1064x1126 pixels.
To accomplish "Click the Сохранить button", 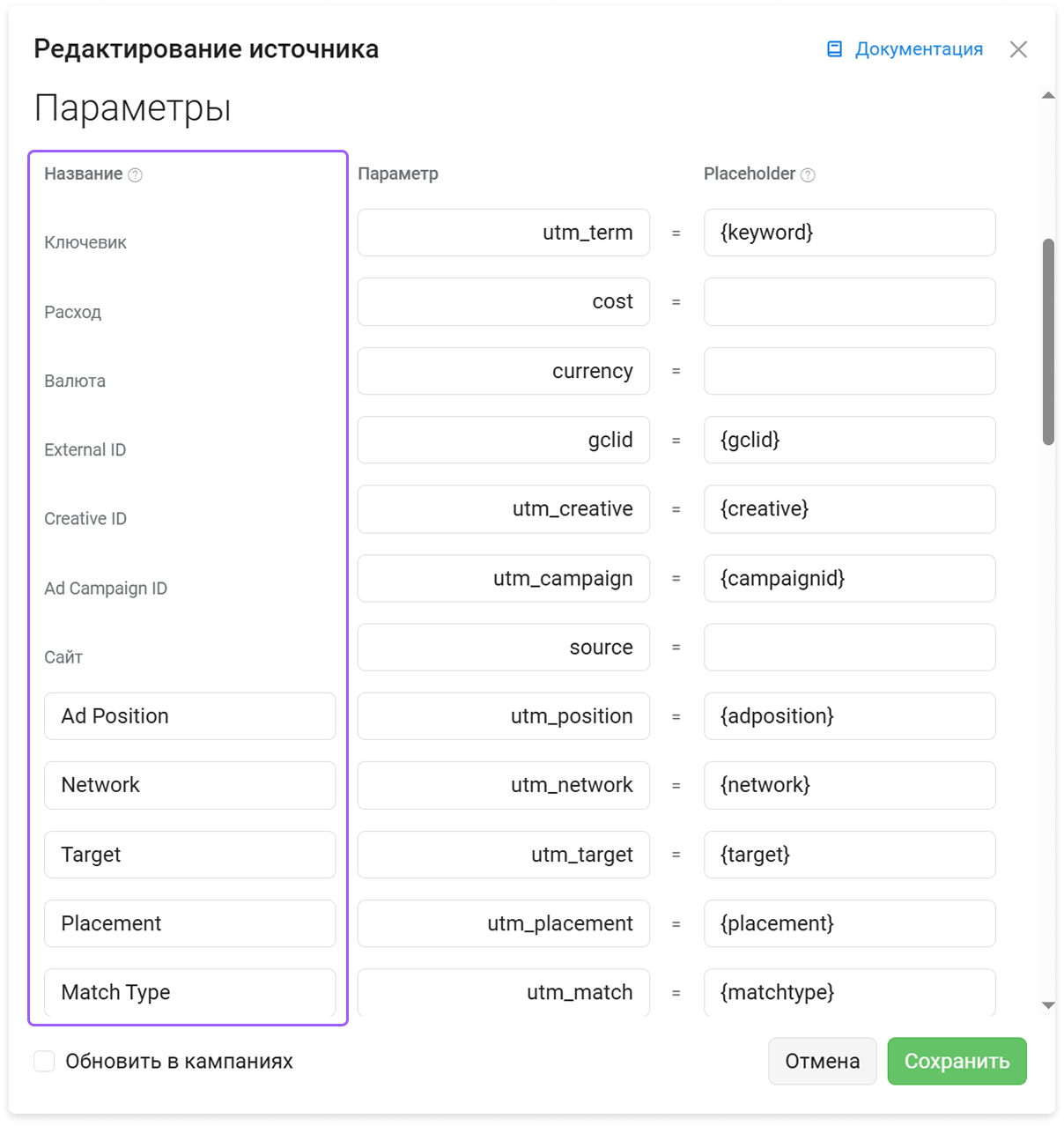I will [957, 1061].
